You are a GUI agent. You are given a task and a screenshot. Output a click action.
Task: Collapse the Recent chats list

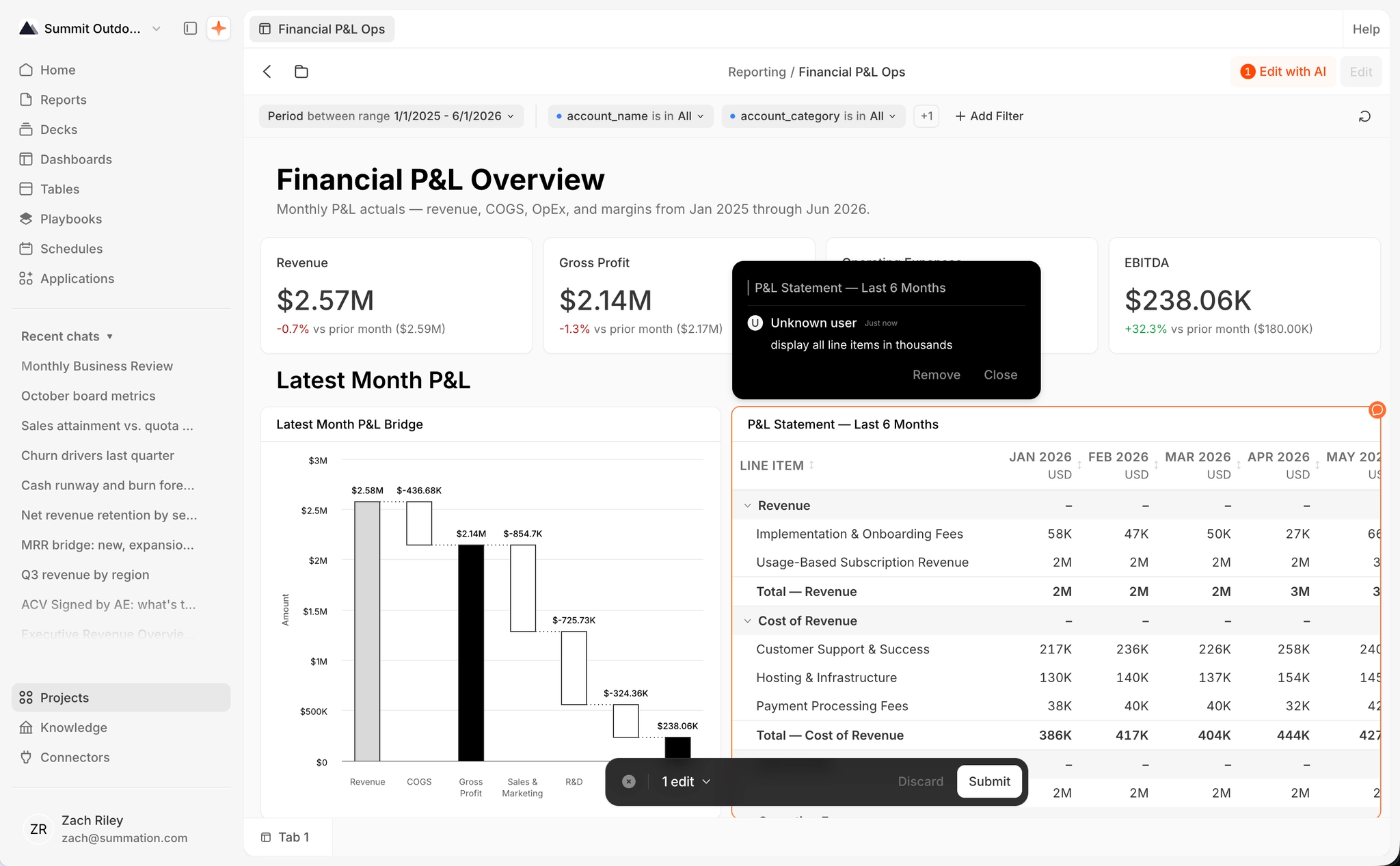67,336
